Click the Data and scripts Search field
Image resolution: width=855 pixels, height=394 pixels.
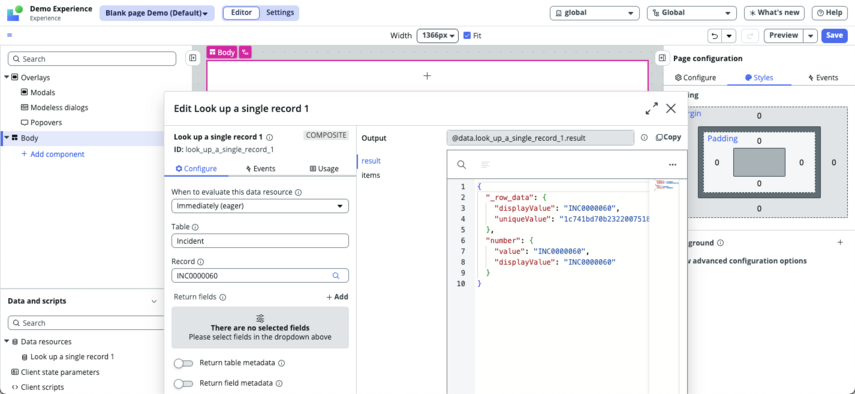point(86,323)
